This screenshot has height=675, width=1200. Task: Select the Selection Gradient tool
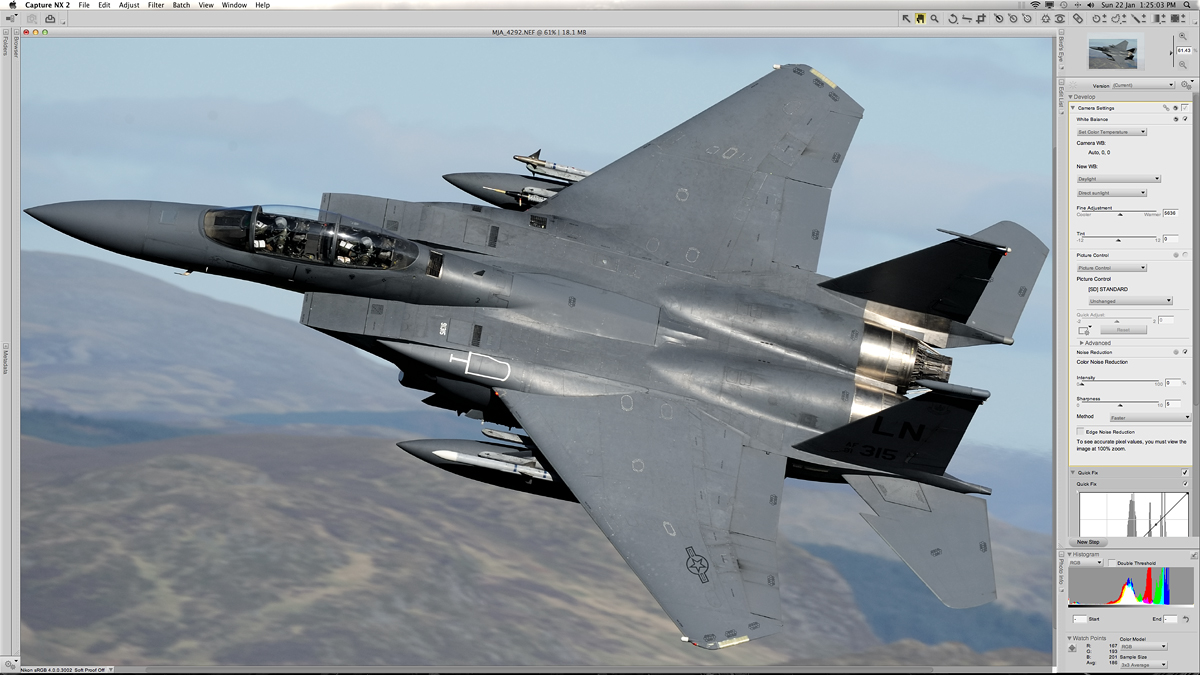(x=1159, y=19)
